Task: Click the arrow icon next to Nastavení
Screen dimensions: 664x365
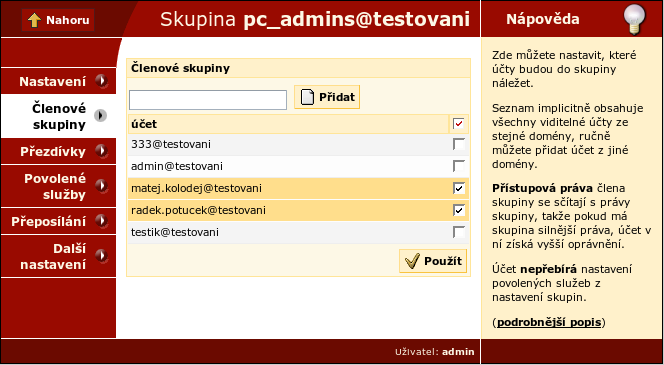Action: [x=101, y=81]
